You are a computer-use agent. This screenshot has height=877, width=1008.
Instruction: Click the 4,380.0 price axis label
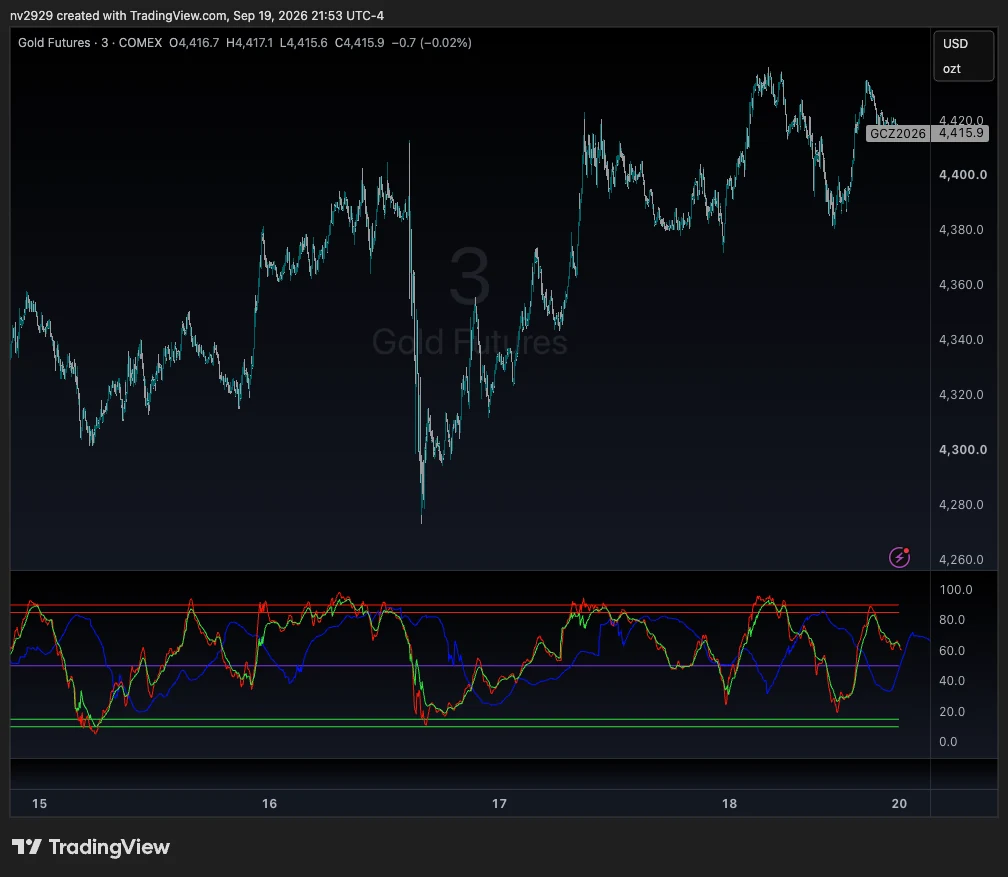coord(961,230)
